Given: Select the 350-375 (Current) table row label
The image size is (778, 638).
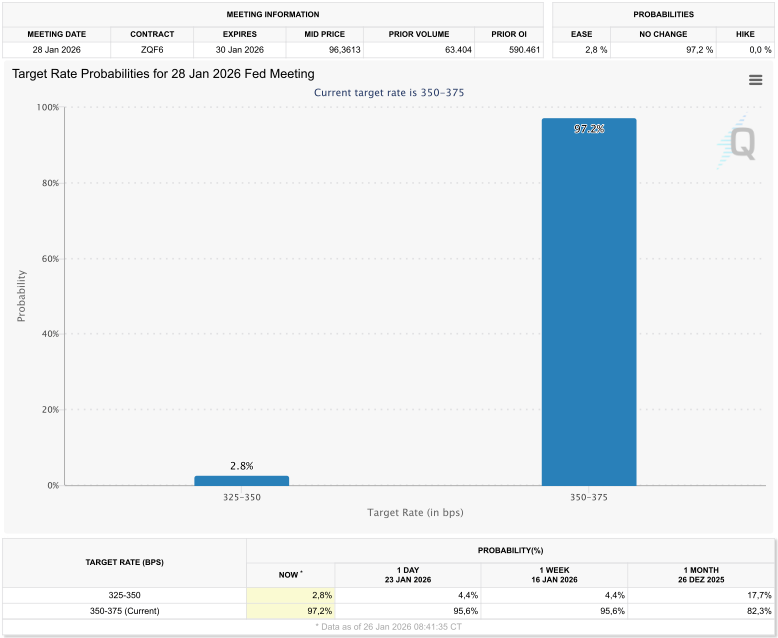Looking at the screenshot, I should pos(124,610).
